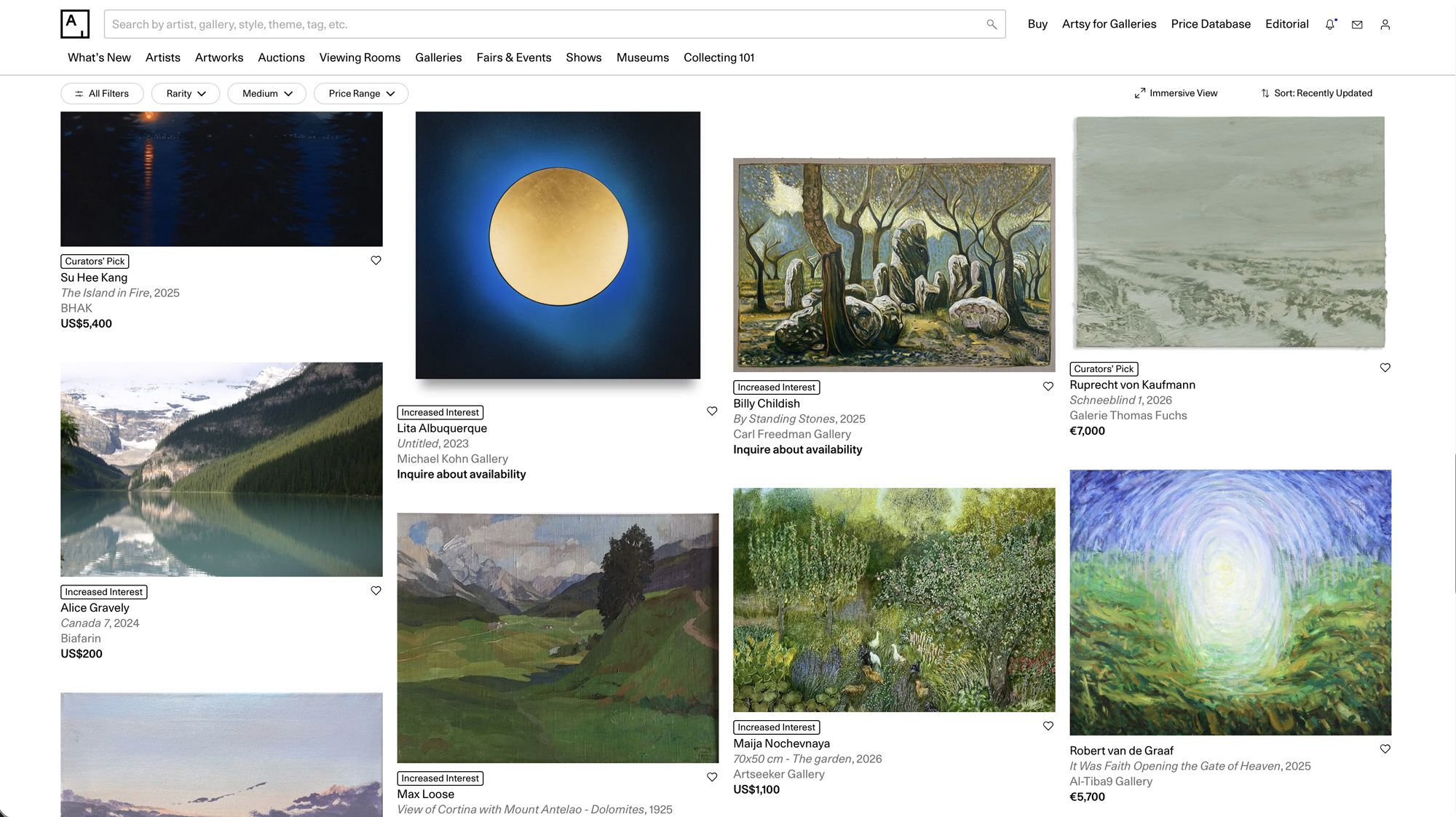
Task: Click artist name Billy Childish
Action: click(767, 403)
